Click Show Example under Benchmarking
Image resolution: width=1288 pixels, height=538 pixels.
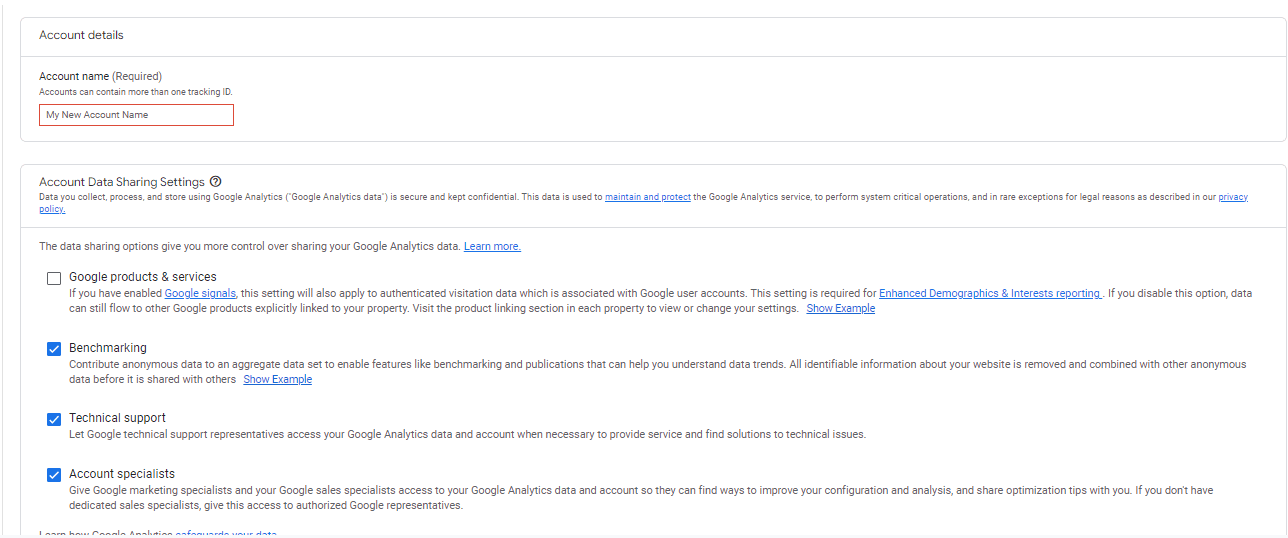pos(278,379)
